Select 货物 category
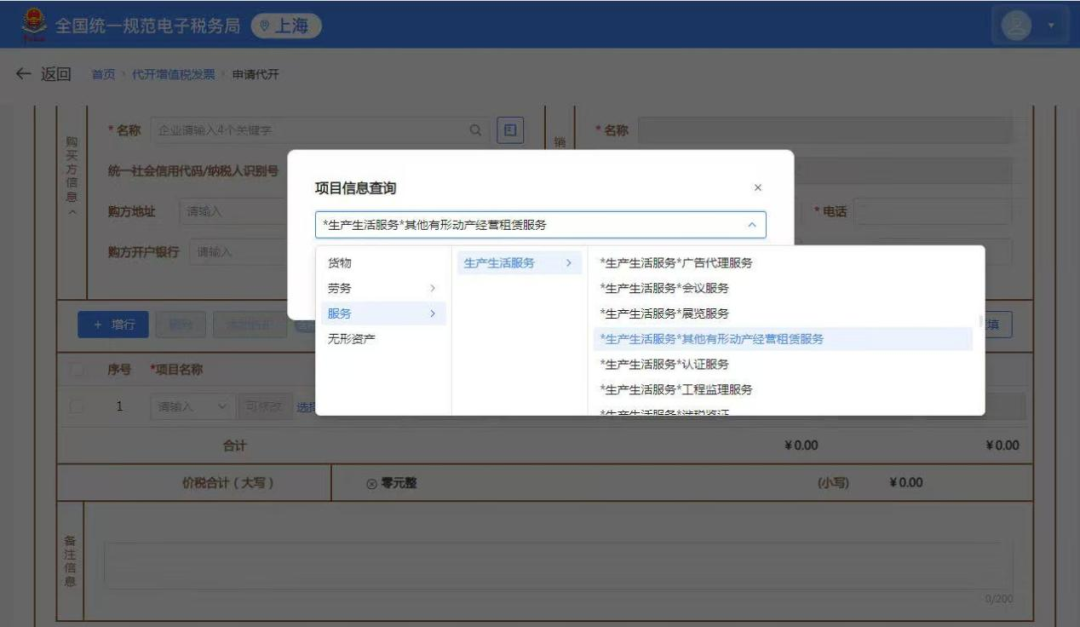 [383, 263]
